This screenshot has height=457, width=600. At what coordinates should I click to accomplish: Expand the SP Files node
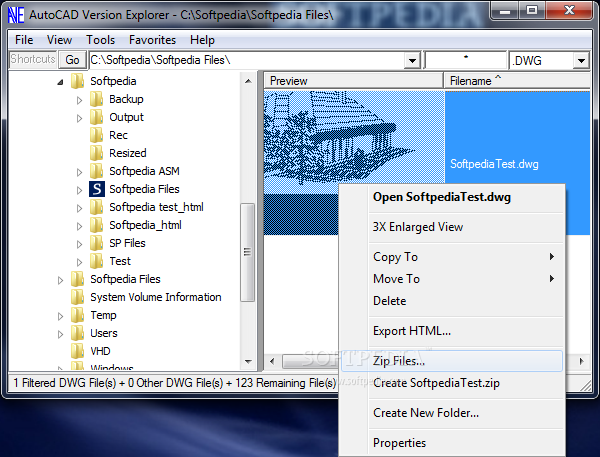pyautogui.click(x=79, y=244)
